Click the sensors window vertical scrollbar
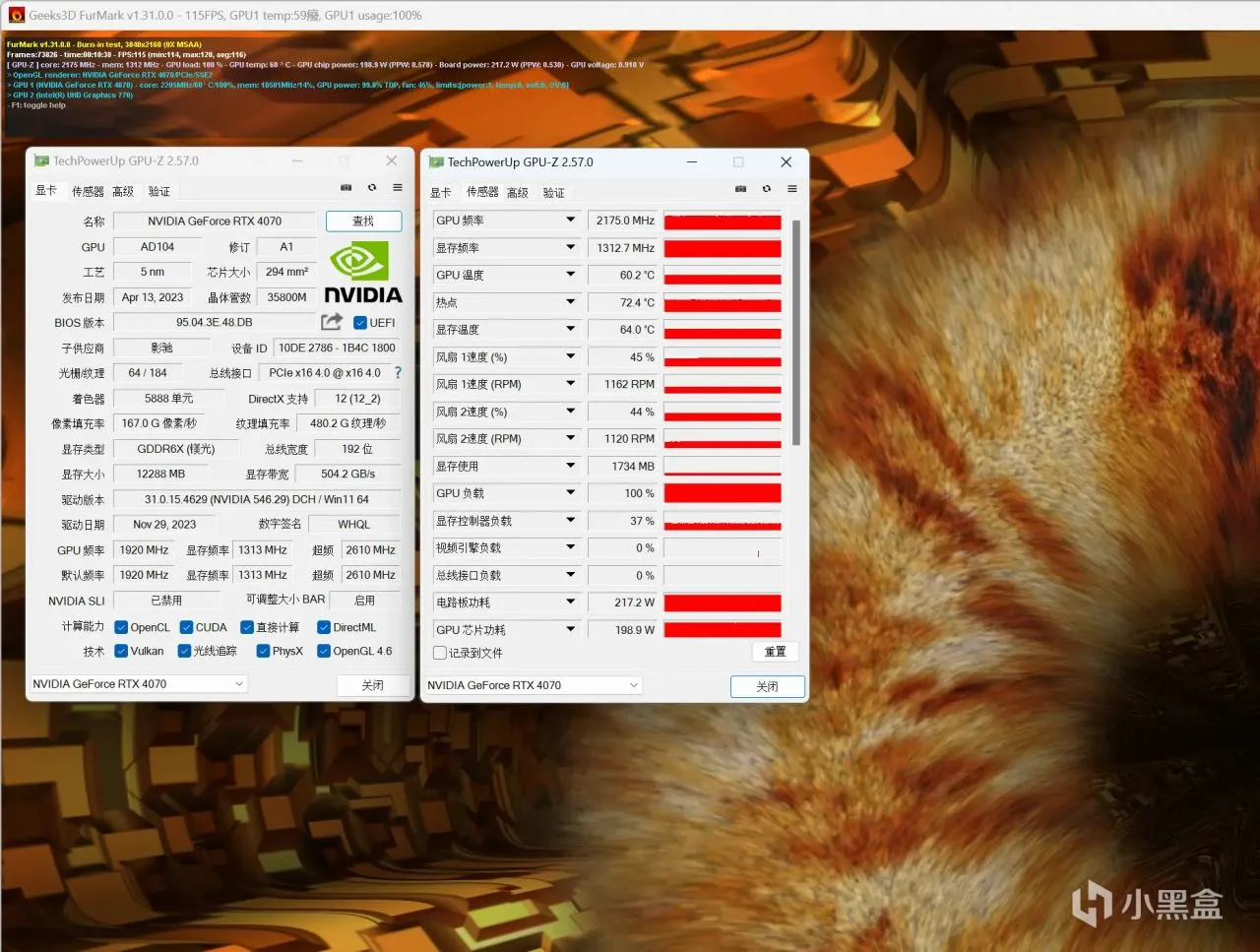This screenshot has width=1260, height=952. tap(796, 333)
